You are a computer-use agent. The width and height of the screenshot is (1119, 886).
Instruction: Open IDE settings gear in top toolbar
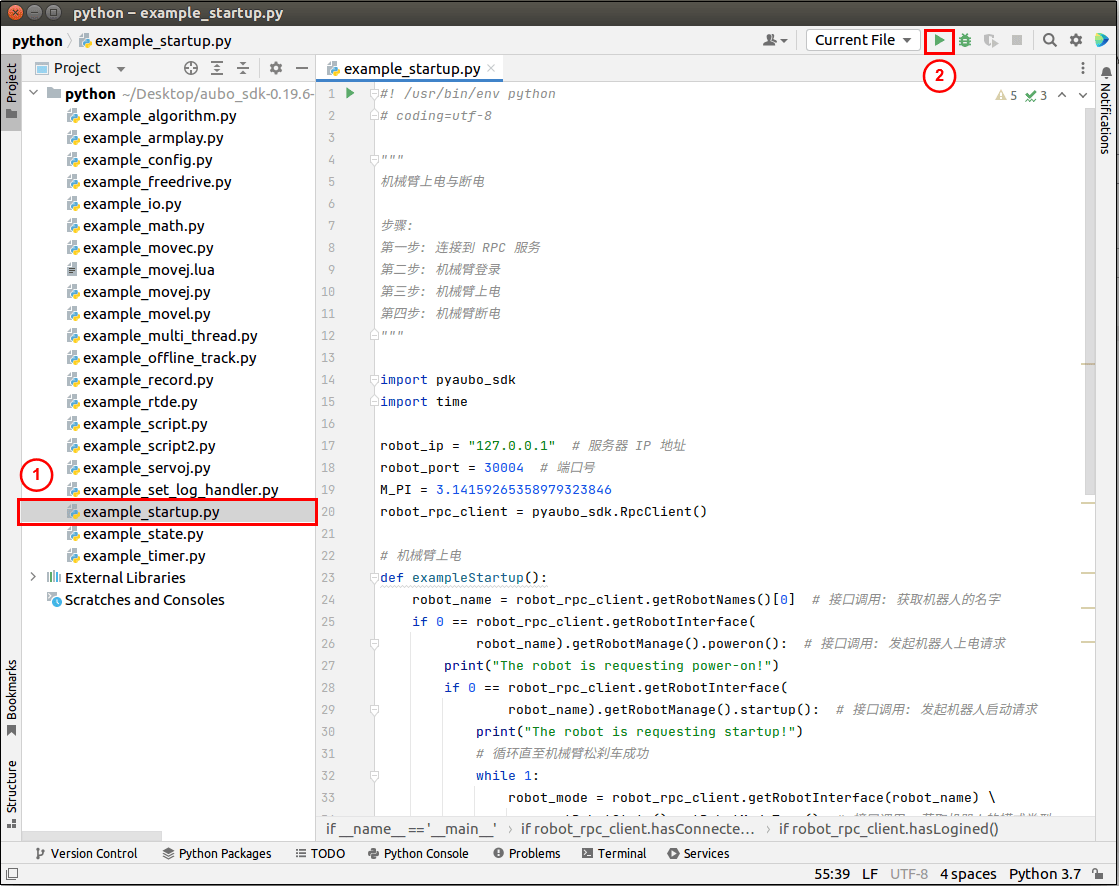[x=1075, y=41]
